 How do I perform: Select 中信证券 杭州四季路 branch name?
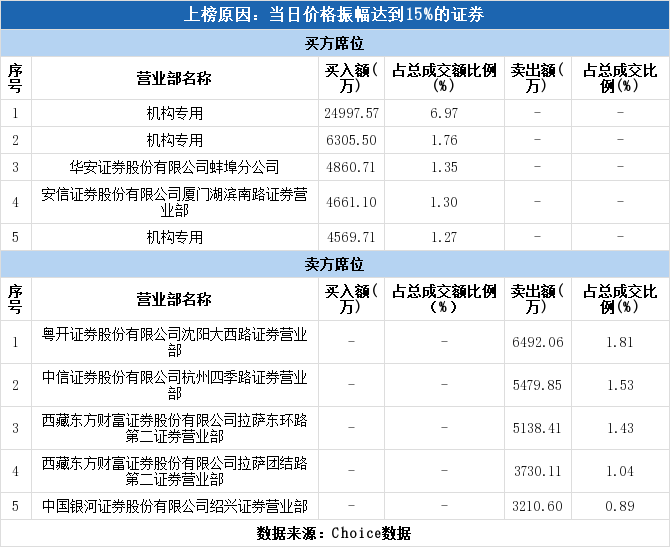(174, 385)
